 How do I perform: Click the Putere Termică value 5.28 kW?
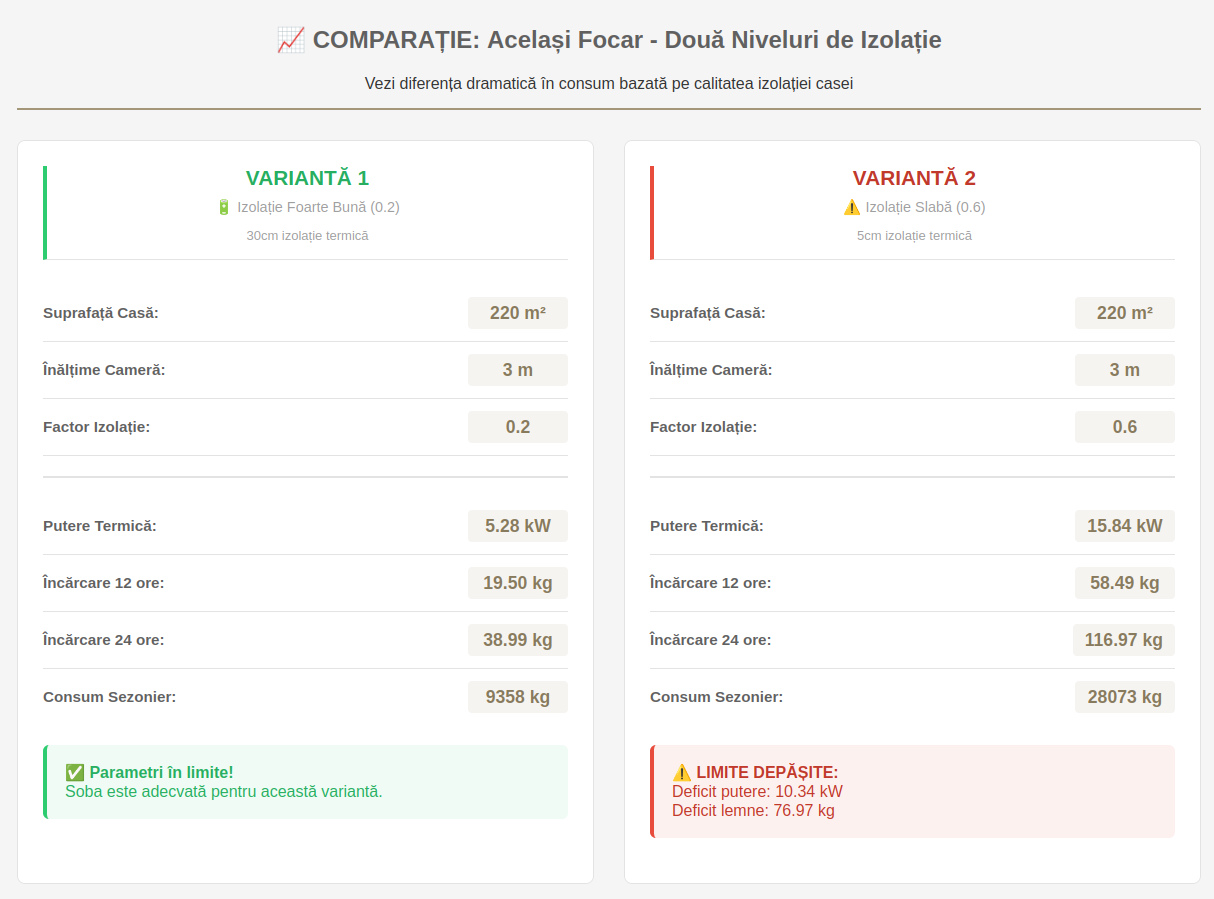[518, 526]
